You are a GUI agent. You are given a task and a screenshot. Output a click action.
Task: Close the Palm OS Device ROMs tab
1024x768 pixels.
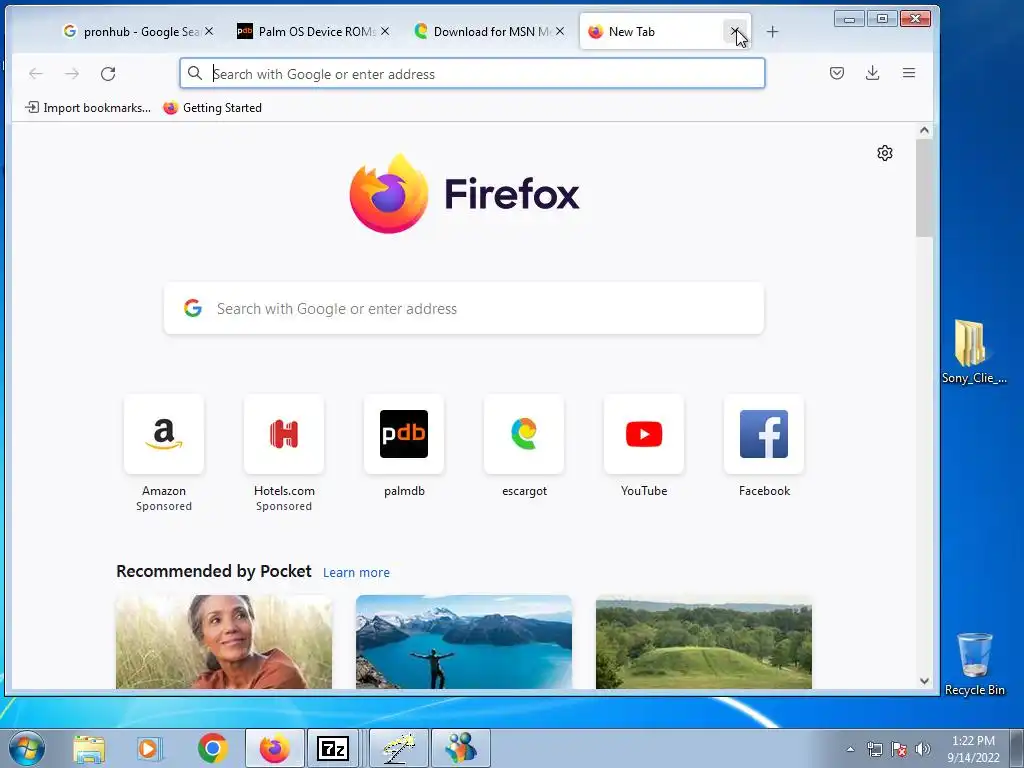[x=385, y=31]
